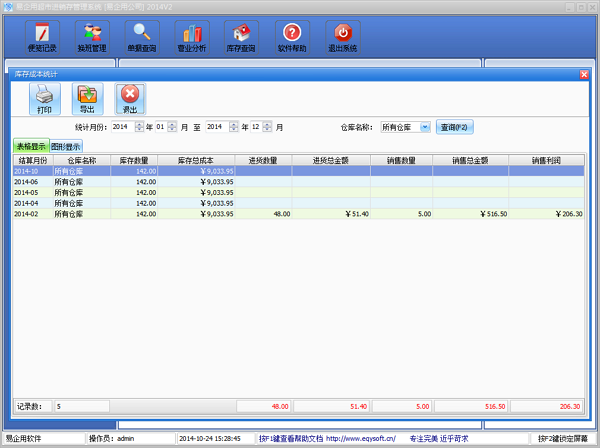This screenshot has height=448, width=600.
Task: Click the ¥516.50 sales total cell
Action: 471,214
